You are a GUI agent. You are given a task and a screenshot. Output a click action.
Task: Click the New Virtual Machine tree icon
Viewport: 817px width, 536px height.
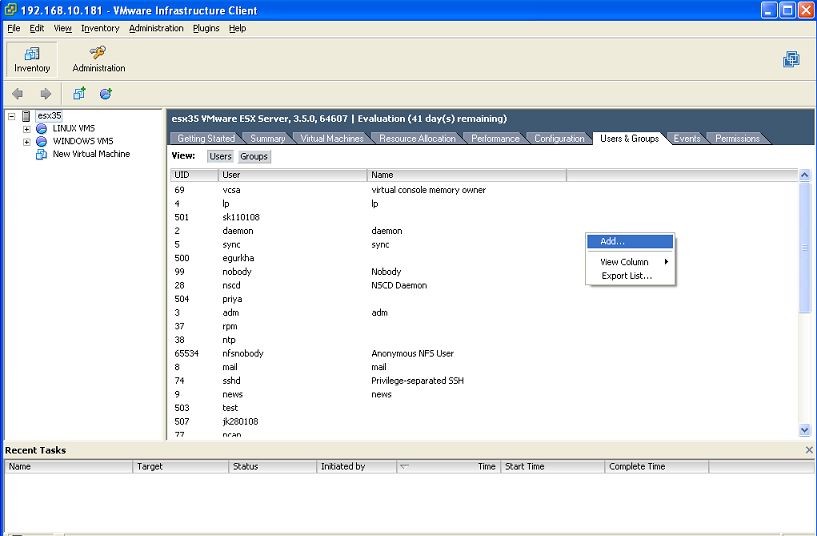pyautogui.click(x=41, y=154)
